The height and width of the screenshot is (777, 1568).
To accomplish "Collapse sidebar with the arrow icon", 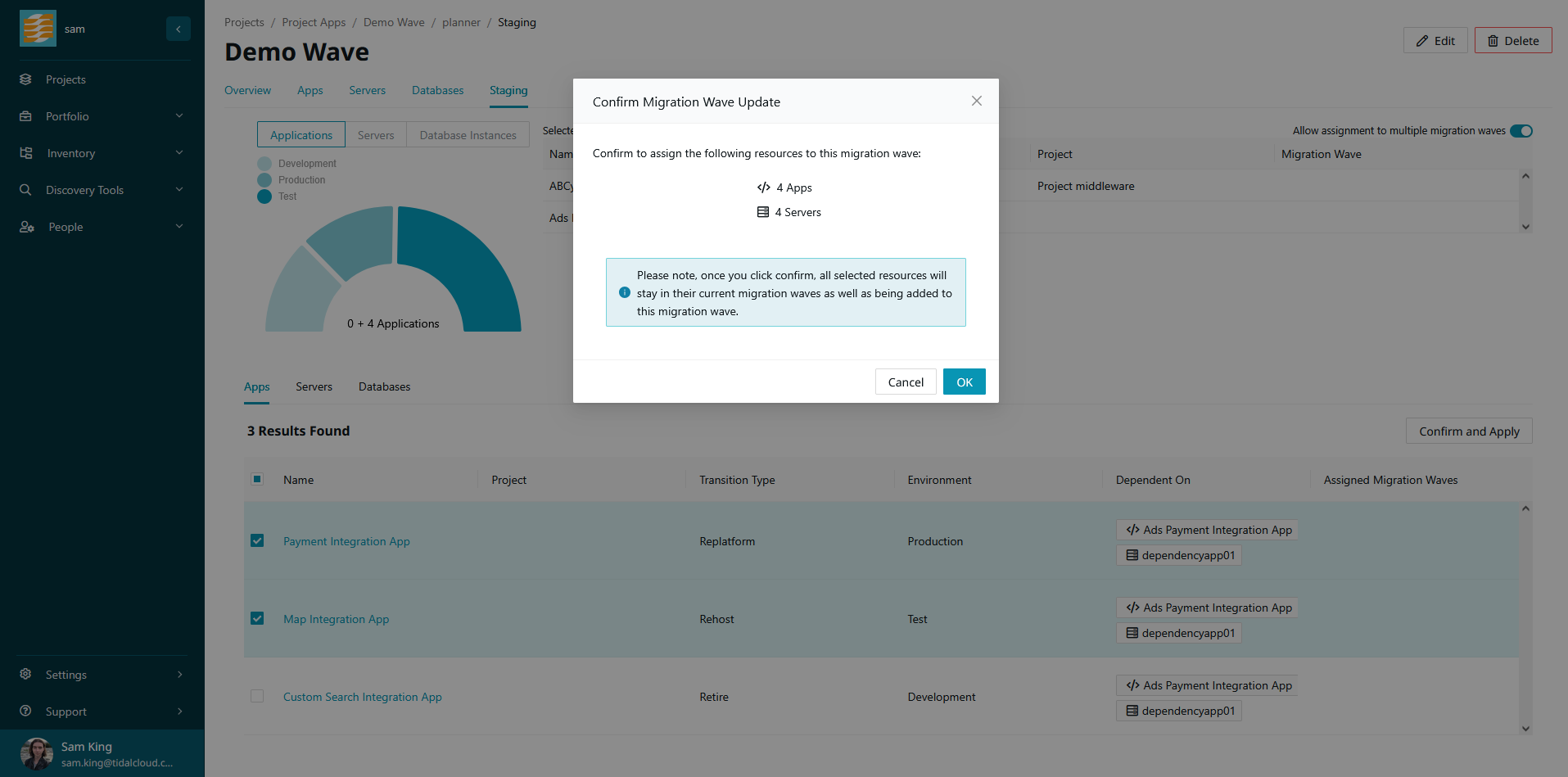I will [178, 29].
